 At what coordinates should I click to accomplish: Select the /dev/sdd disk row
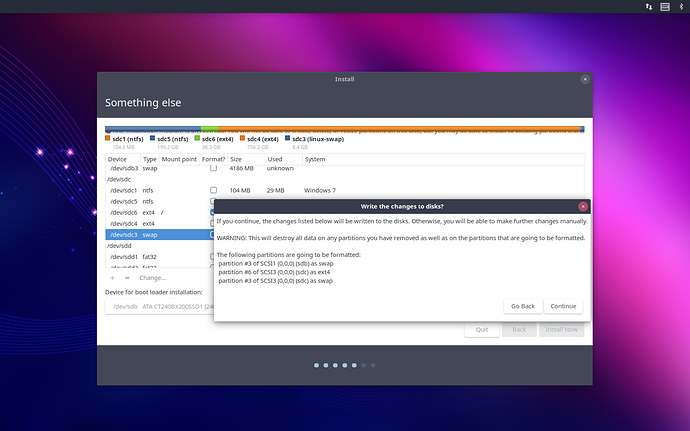(160, 246)
